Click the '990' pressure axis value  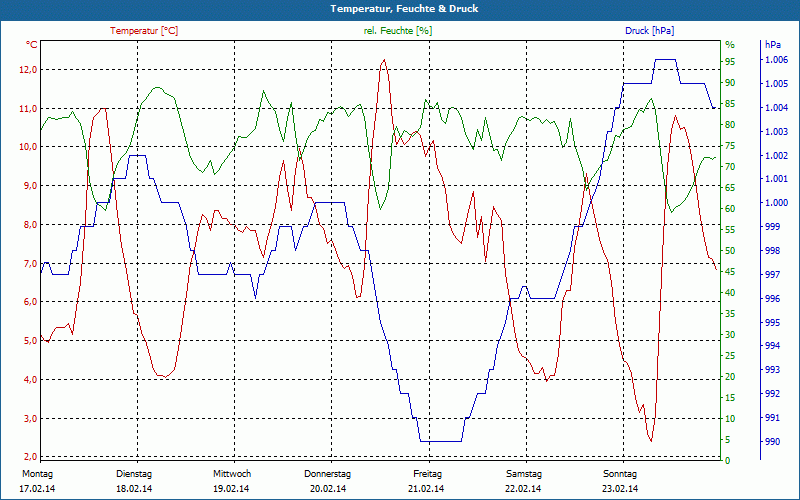pyautogui.click(x=772, y=441)
